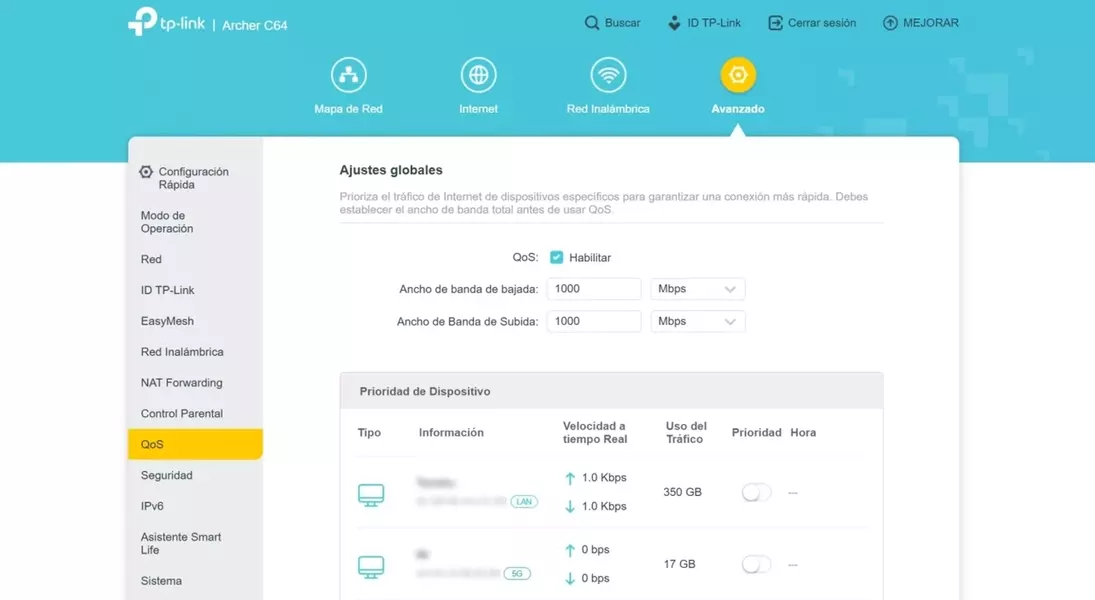The width and height of the screenshot is (1095, 600).
Task: Click the MEJORAR upgrade arrow icon
Action: click(890, 23)
